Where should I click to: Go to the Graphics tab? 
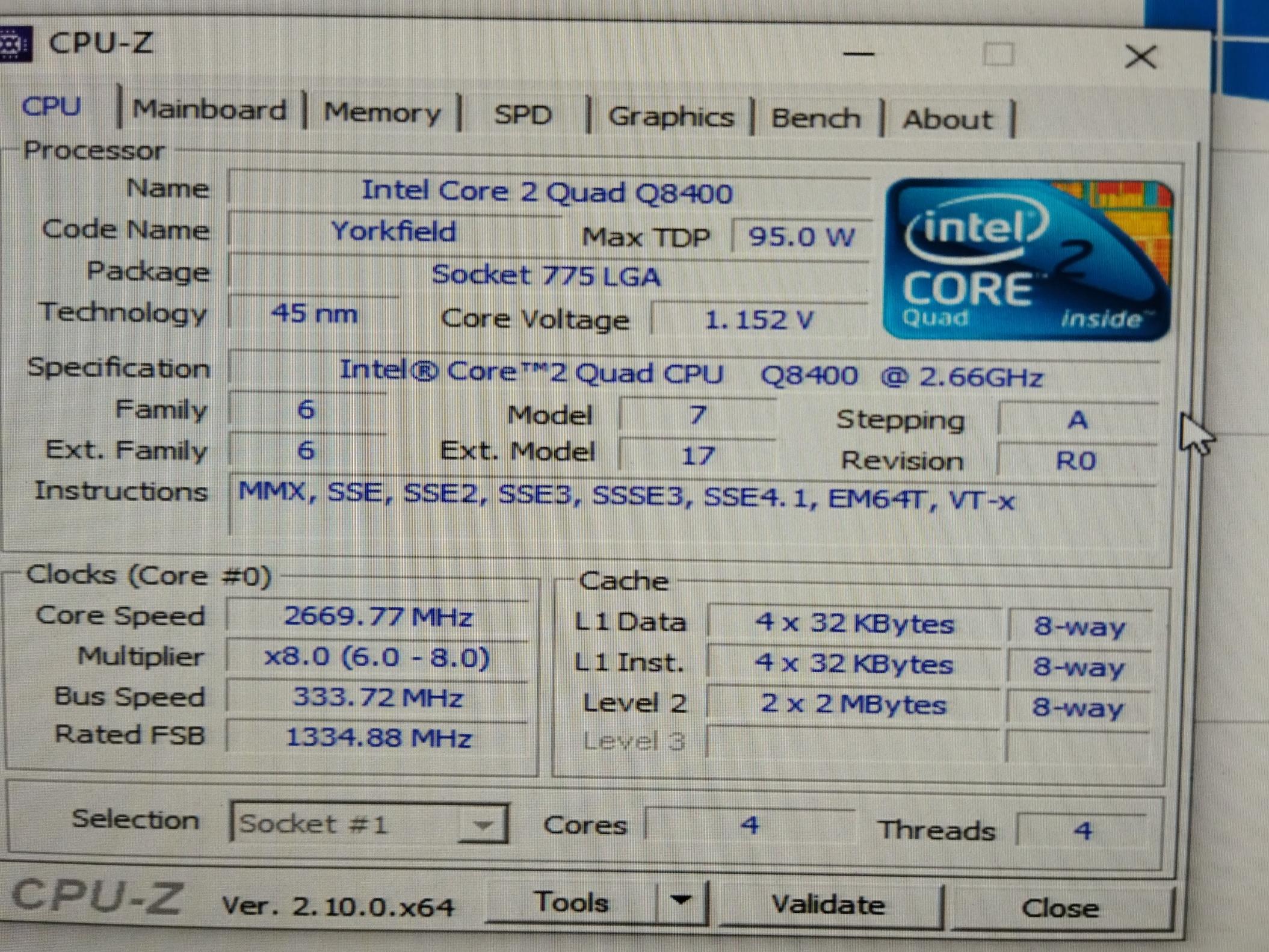pyautogui.click(x=671, y=116)
